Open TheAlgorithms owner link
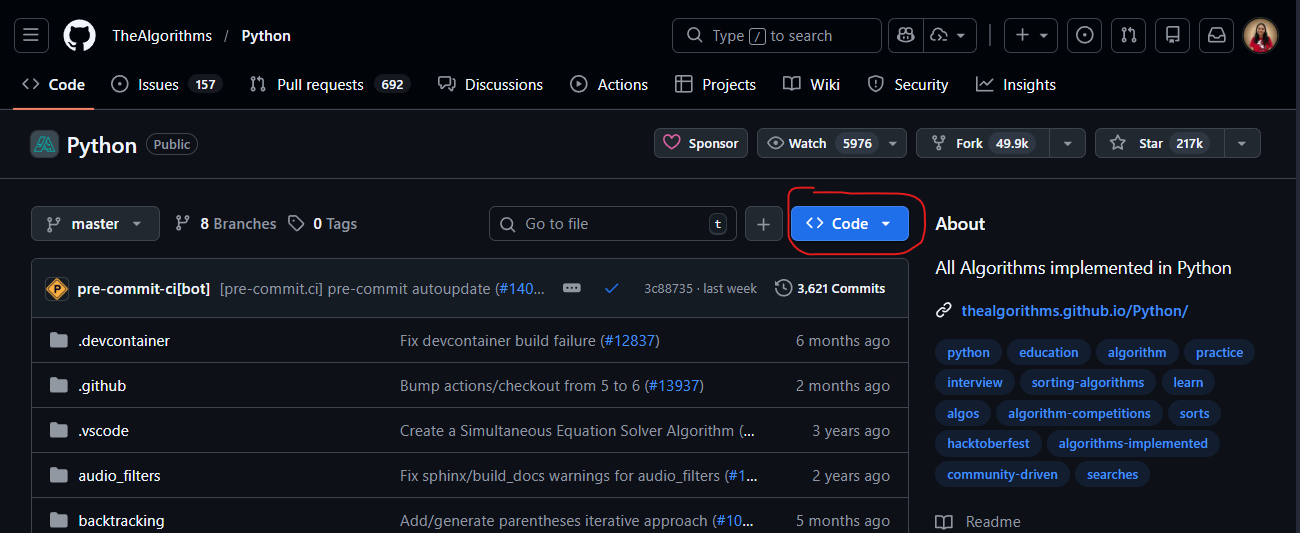The image size is (1300, 533). coord(162,36)
